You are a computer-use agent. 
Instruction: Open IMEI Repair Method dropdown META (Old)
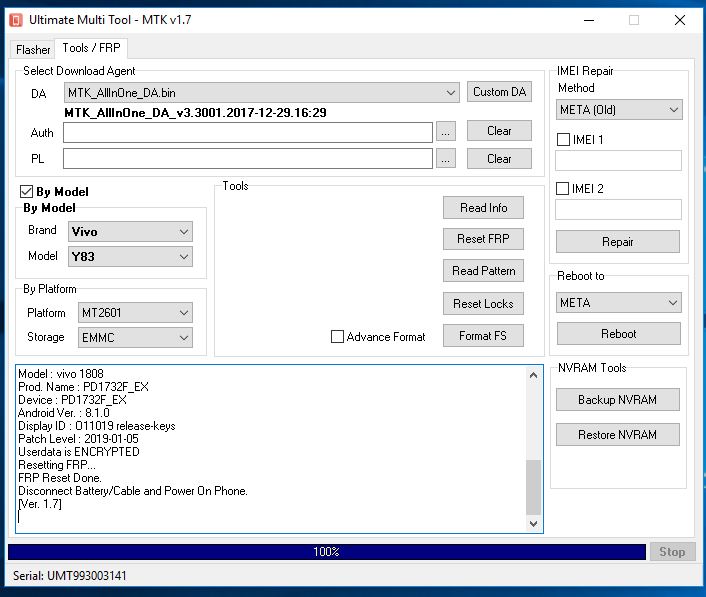pyautogui.click(x=619, y=110)
